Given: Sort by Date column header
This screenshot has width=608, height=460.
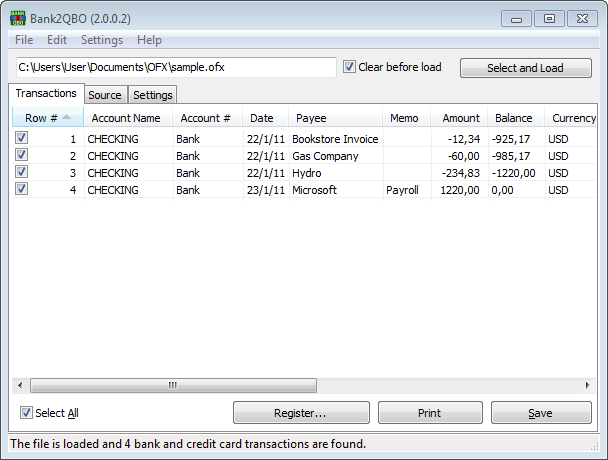Looking at the screenshot, I should click(x=266, y=118).
